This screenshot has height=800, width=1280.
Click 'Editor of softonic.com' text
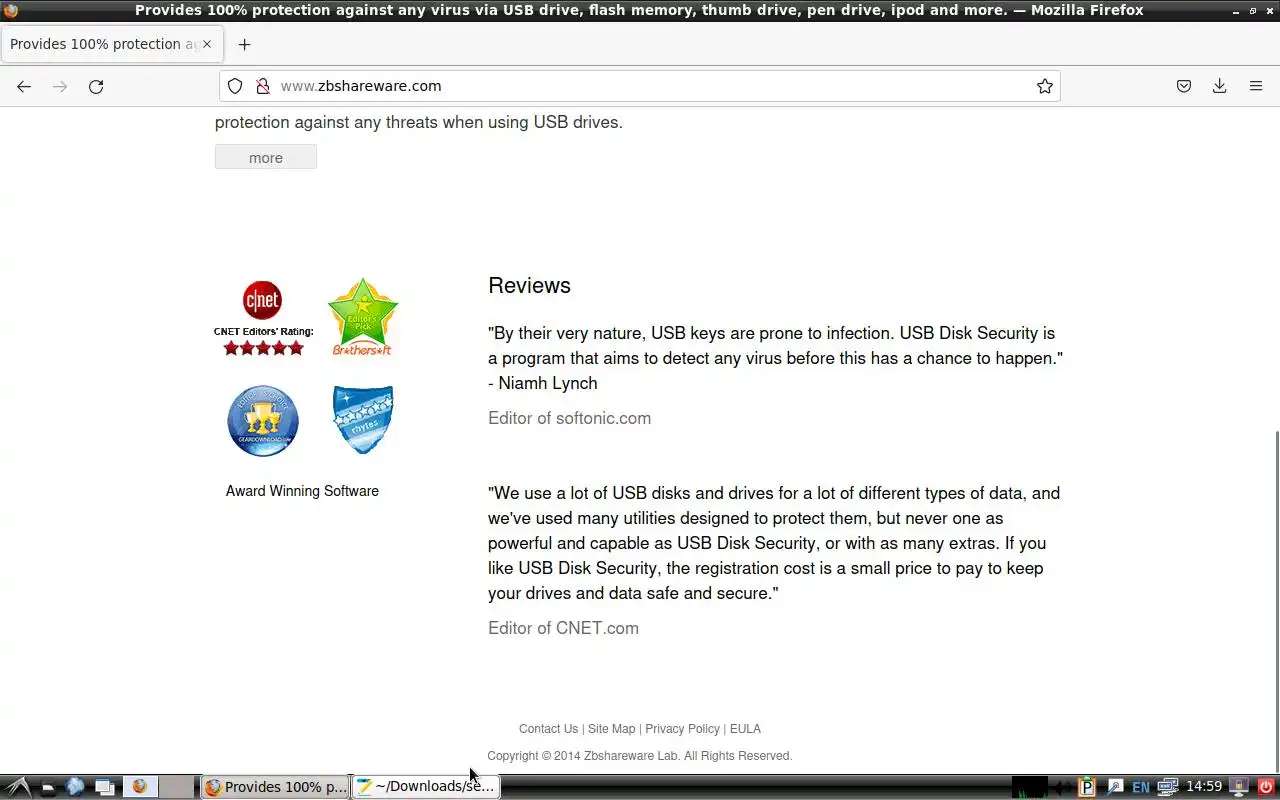569,418
